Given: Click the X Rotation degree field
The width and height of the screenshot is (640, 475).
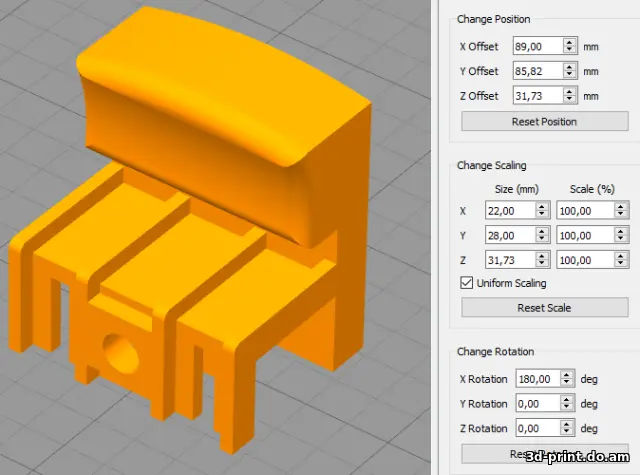Looking at the screenshot, I should coord(536,378).
